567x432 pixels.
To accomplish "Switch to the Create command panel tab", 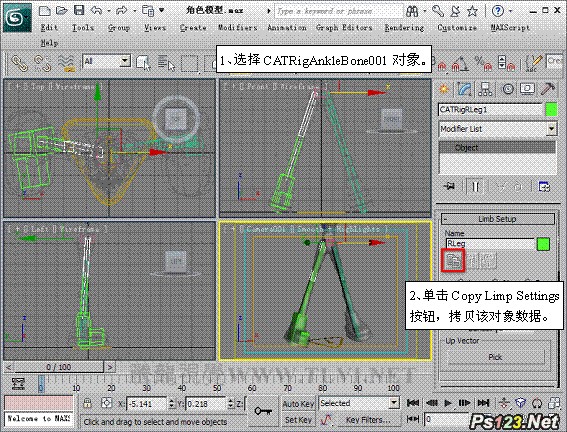I will pos(444,89).
